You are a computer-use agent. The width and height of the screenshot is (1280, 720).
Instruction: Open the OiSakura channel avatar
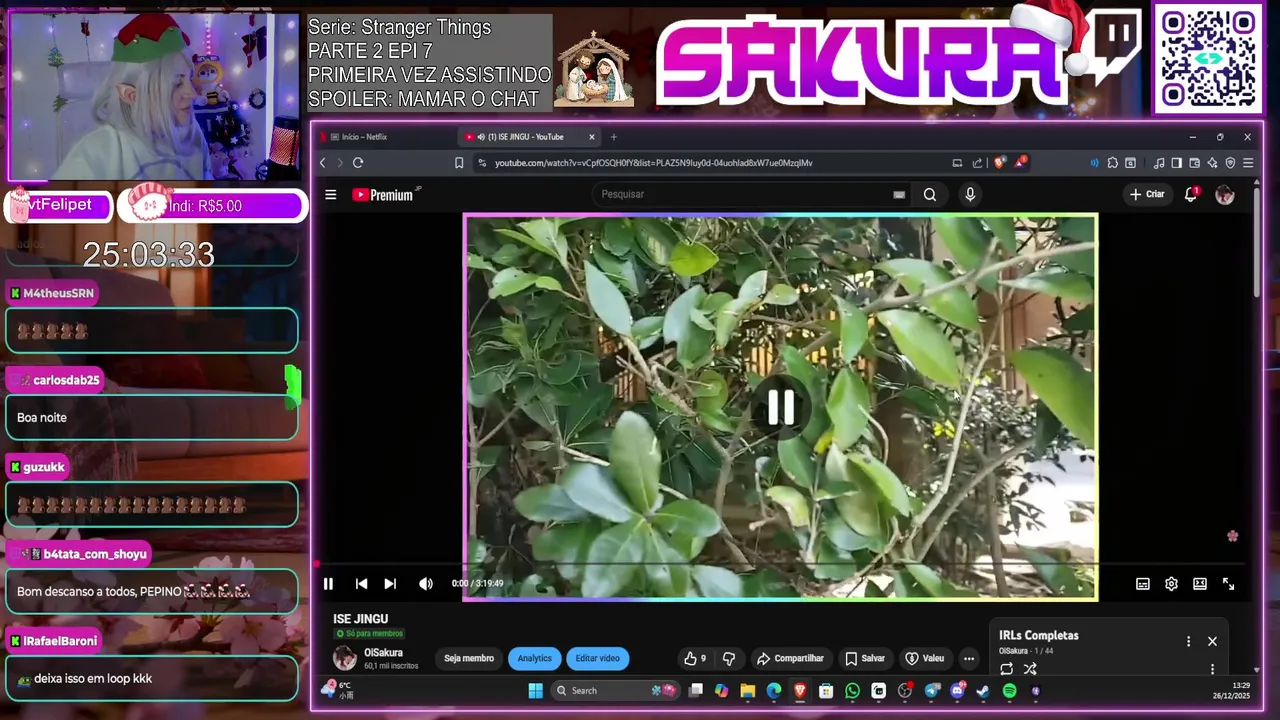(x=345, y=657)
